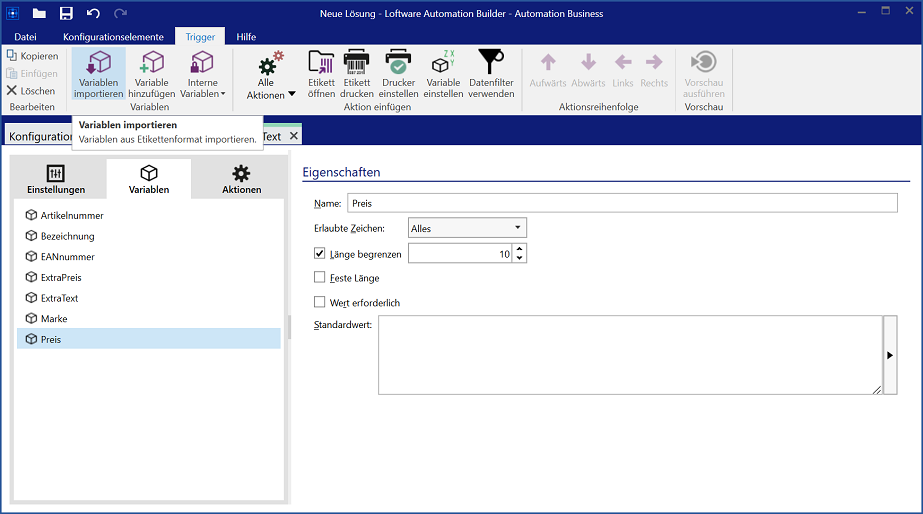
Task: Select the Etikett öffnen action icon
Action: 321,74
